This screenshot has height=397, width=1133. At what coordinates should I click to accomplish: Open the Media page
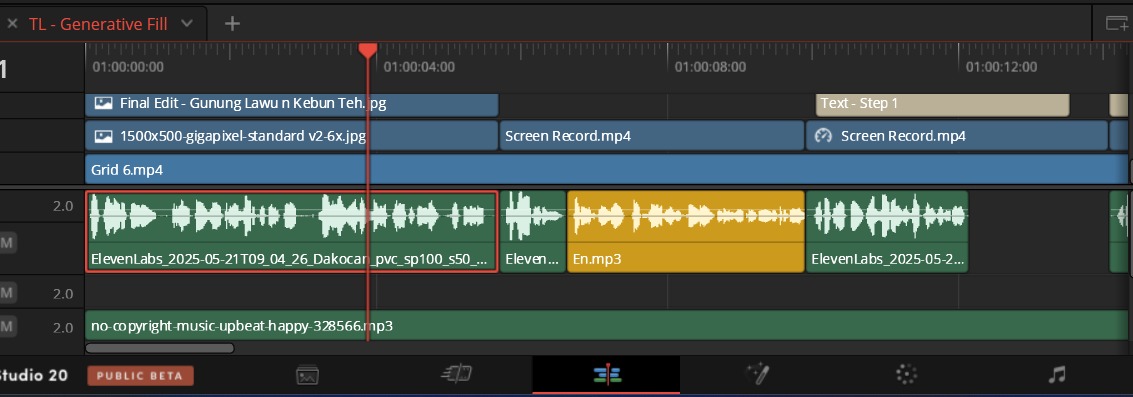[x=308, y=375]
